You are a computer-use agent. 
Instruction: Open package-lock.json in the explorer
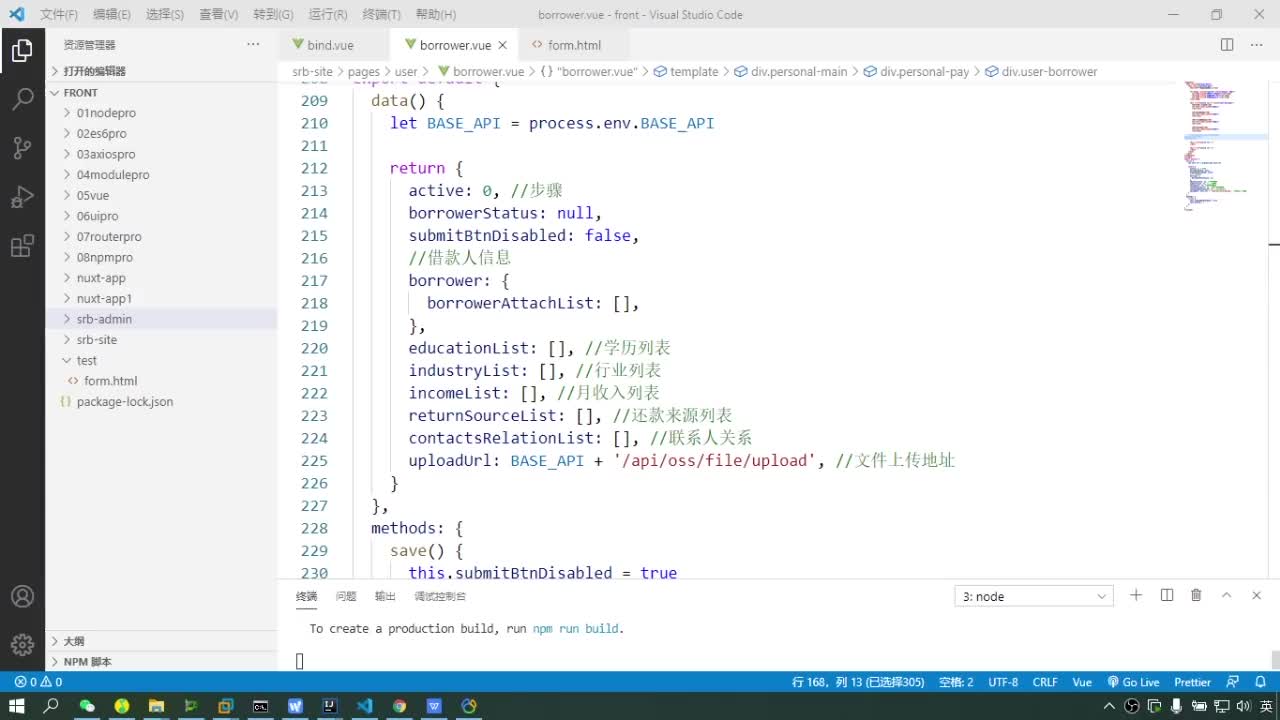124,401
